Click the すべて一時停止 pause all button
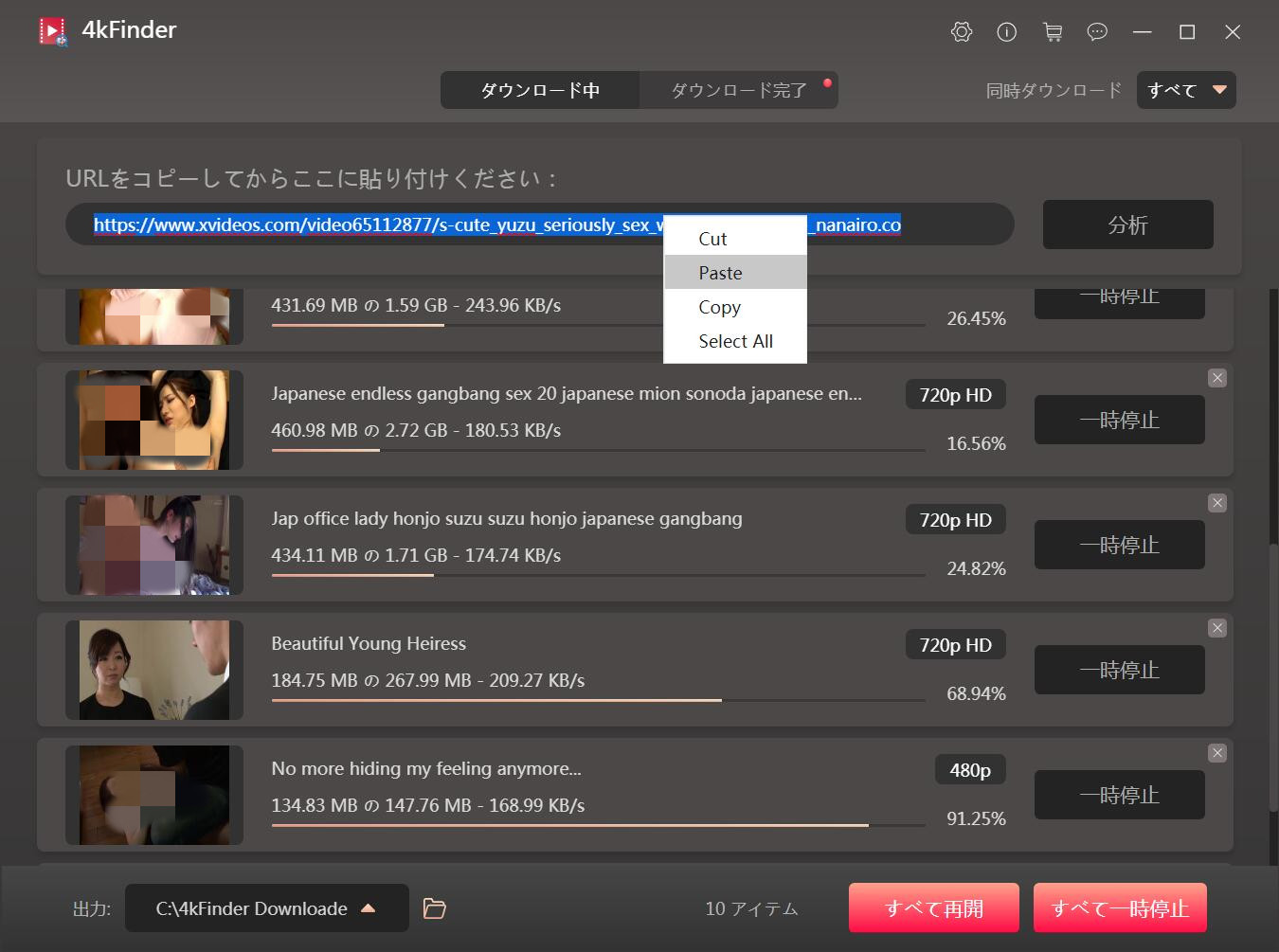This screenshot has width=1279, height=952. (1120, 908)
